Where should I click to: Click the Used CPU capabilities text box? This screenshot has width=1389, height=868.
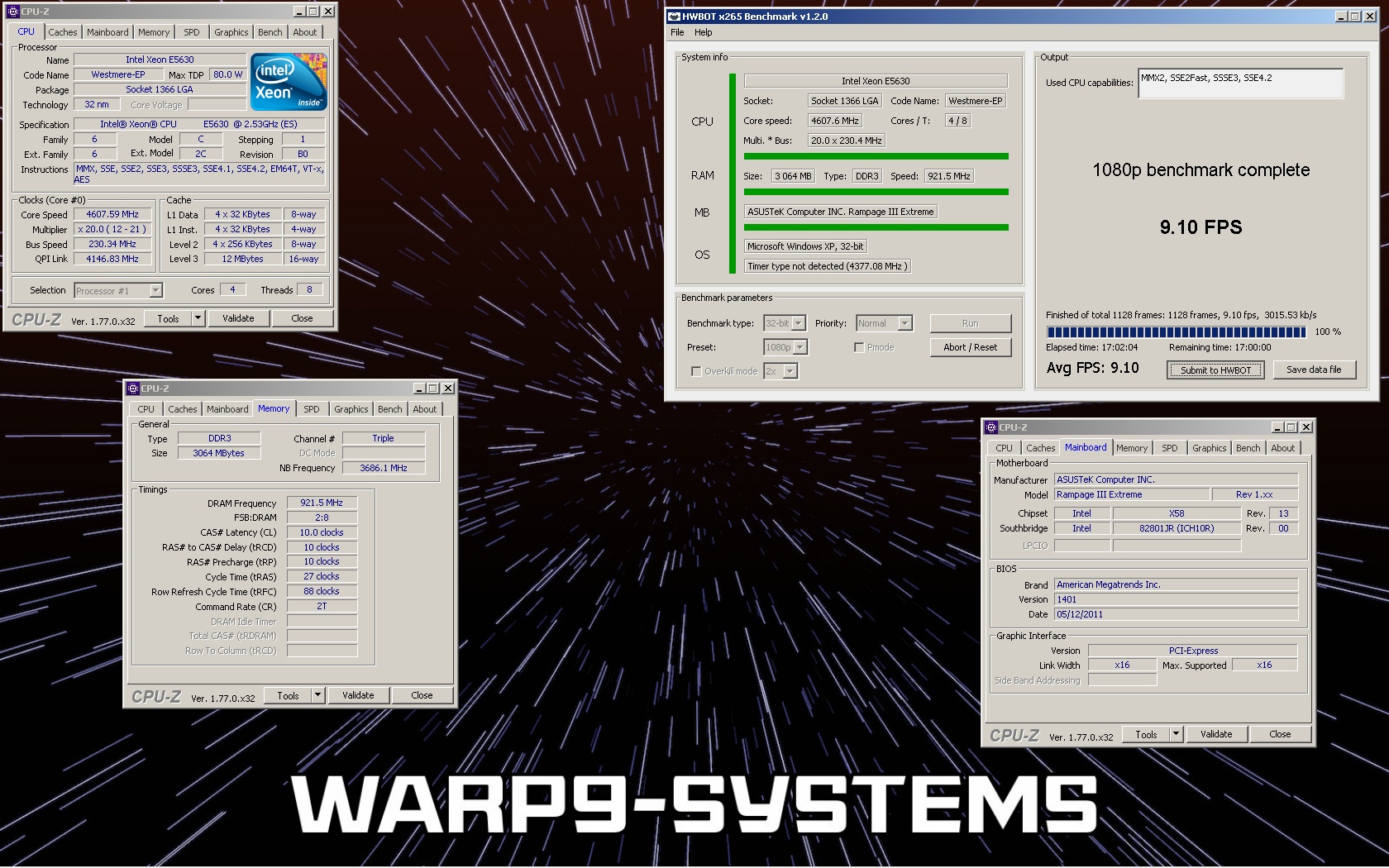click(x=1240, y=83)
